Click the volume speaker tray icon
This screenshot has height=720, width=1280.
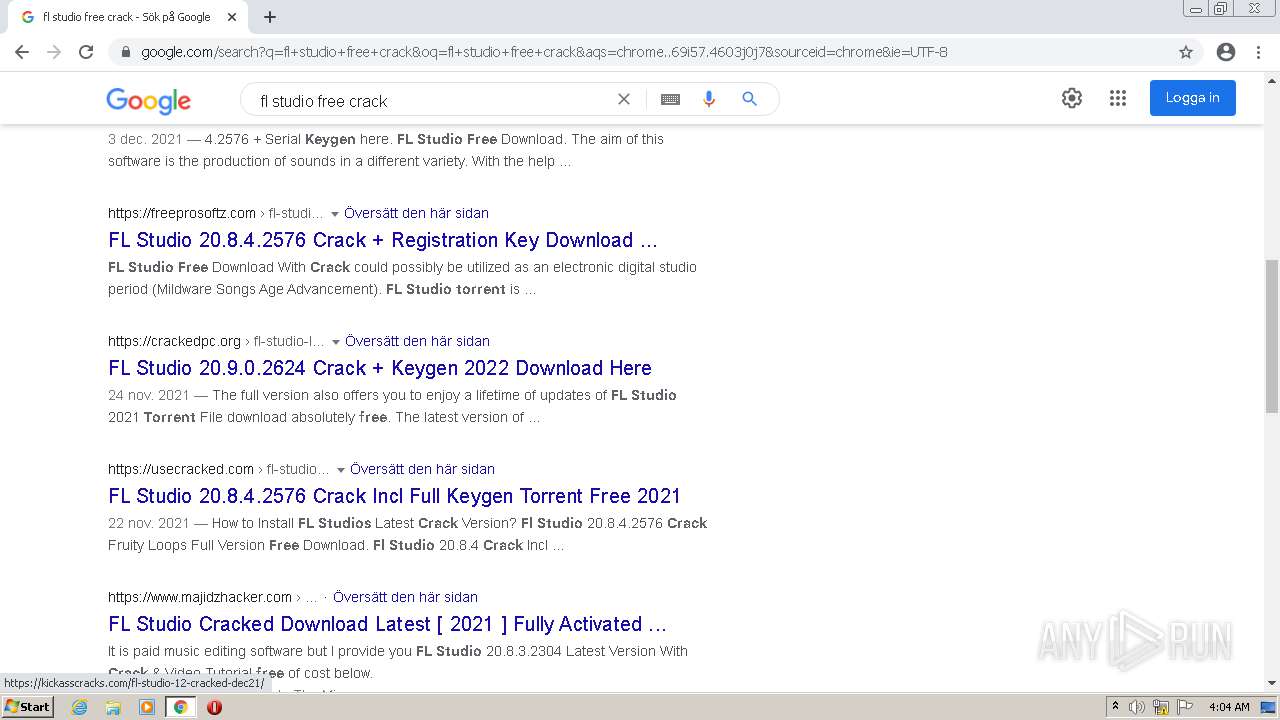[x=1137, y=707]
